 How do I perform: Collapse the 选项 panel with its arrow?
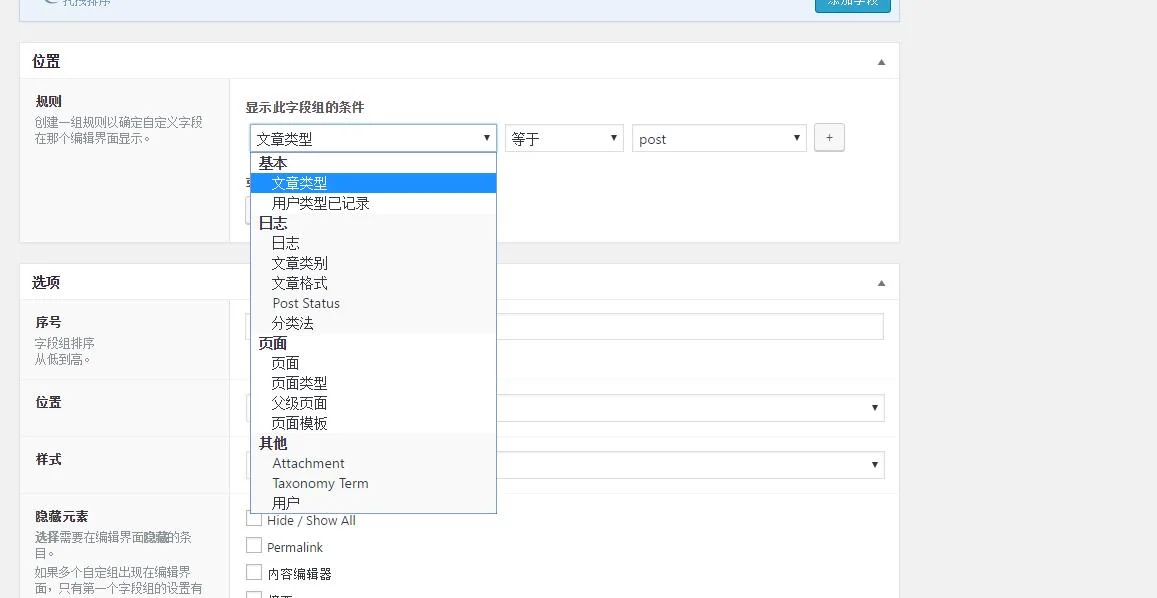(x=881, y=281)
